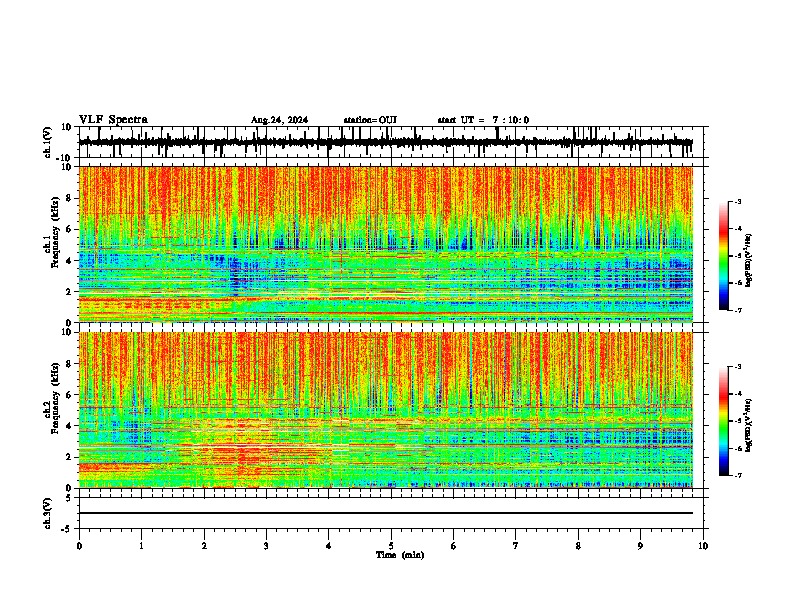Click the time-axis tick label "8"

click(x=578, y=546)
